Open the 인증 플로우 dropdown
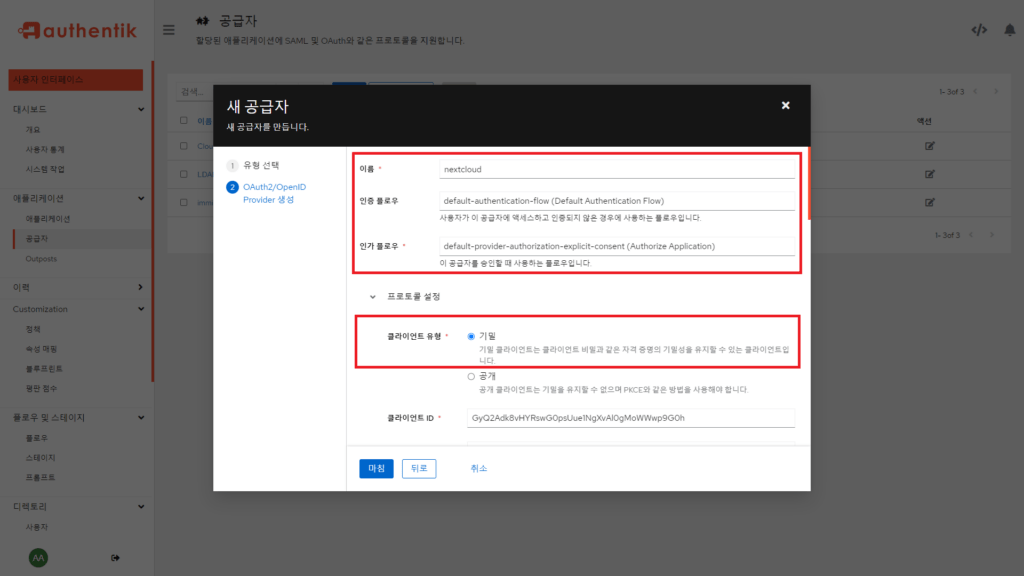Image resolution: width=1024 pixels, height=576 pixels. (616, 200)
